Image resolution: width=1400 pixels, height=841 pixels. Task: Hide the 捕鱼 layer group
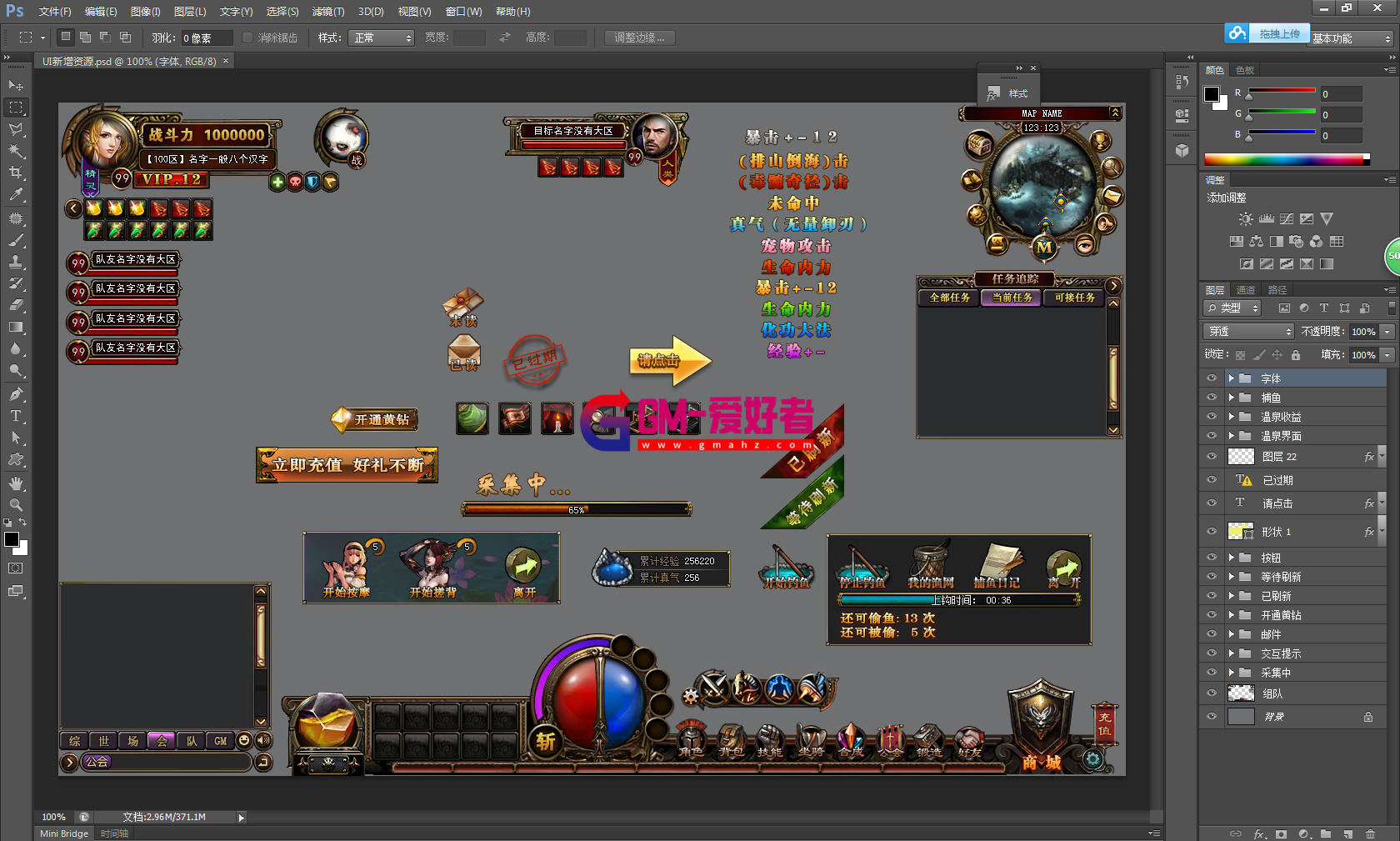click(1212, 398)
